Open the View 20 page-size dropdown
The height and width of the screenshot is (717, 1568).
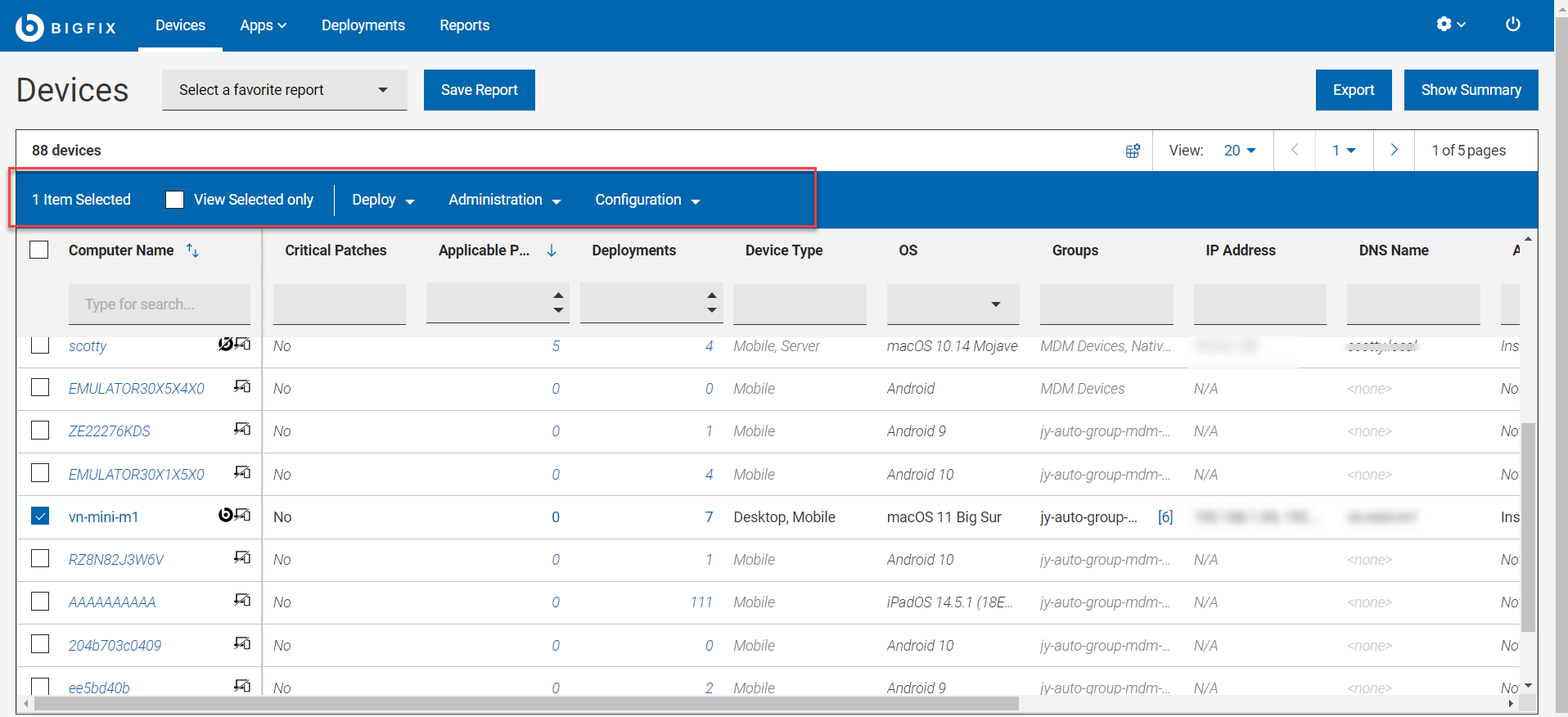click(1239, 151)
